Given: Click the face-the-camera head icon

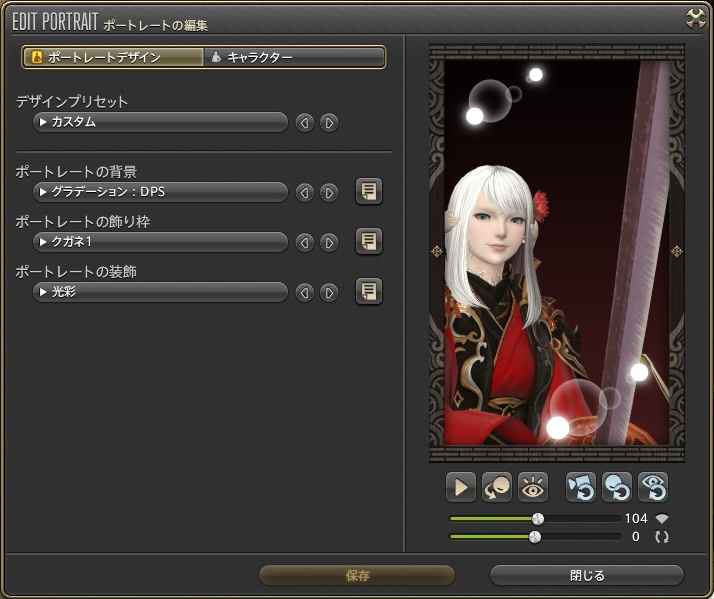Looking at the screenshot, I should pos(497,487).
